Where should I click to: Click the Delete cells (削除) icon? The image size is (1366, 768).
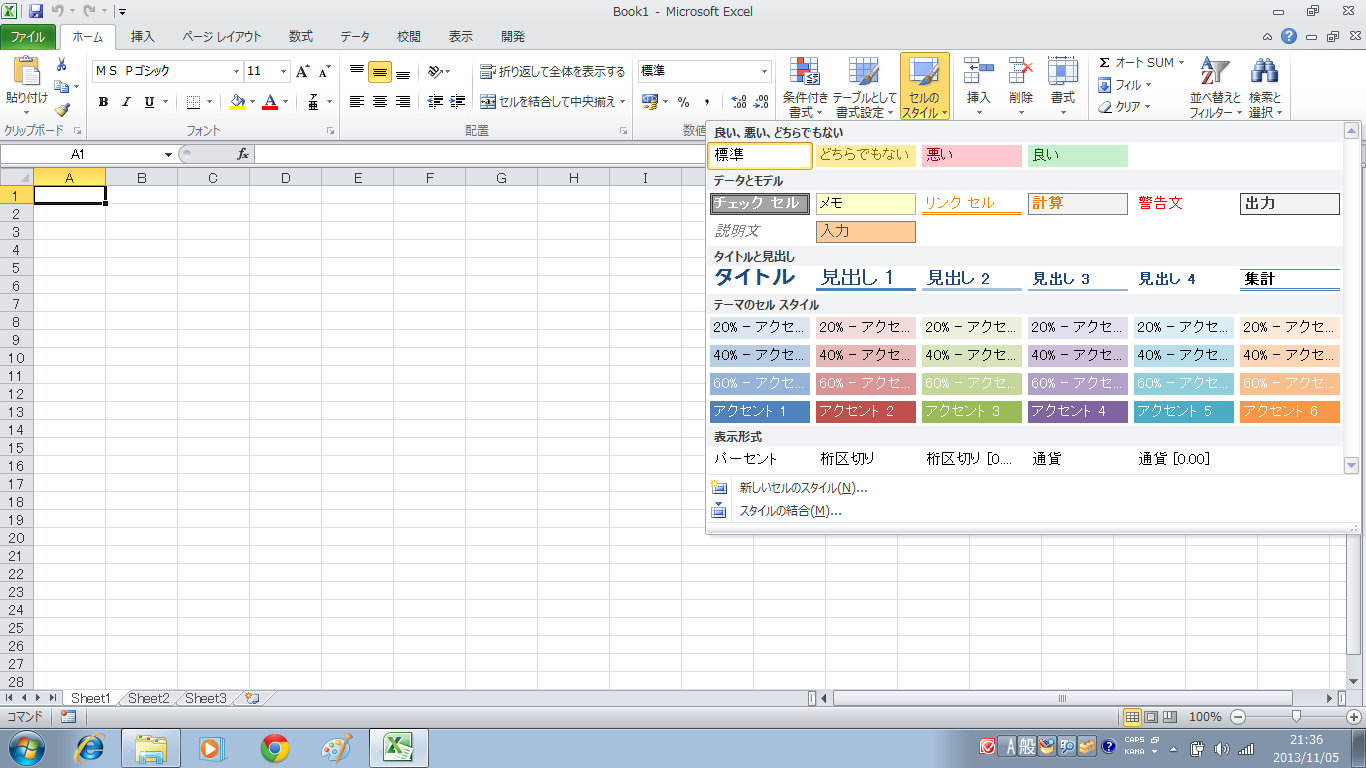coord(1020,72)
